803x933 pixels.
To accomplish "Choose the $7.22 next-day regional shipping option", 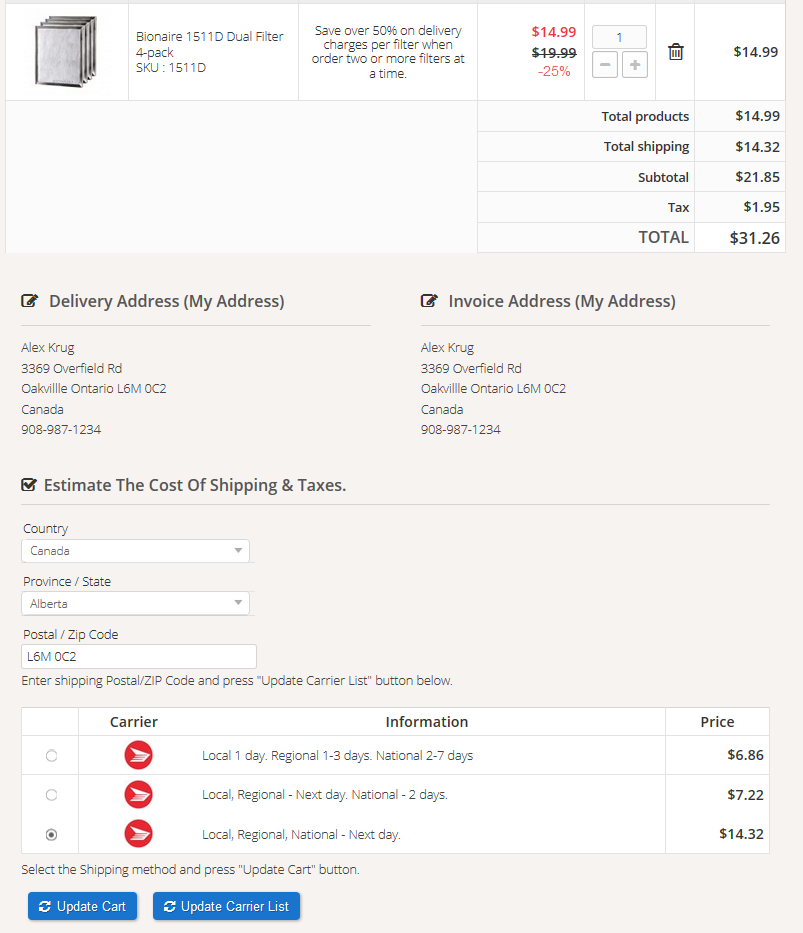I will click(51, 795).
